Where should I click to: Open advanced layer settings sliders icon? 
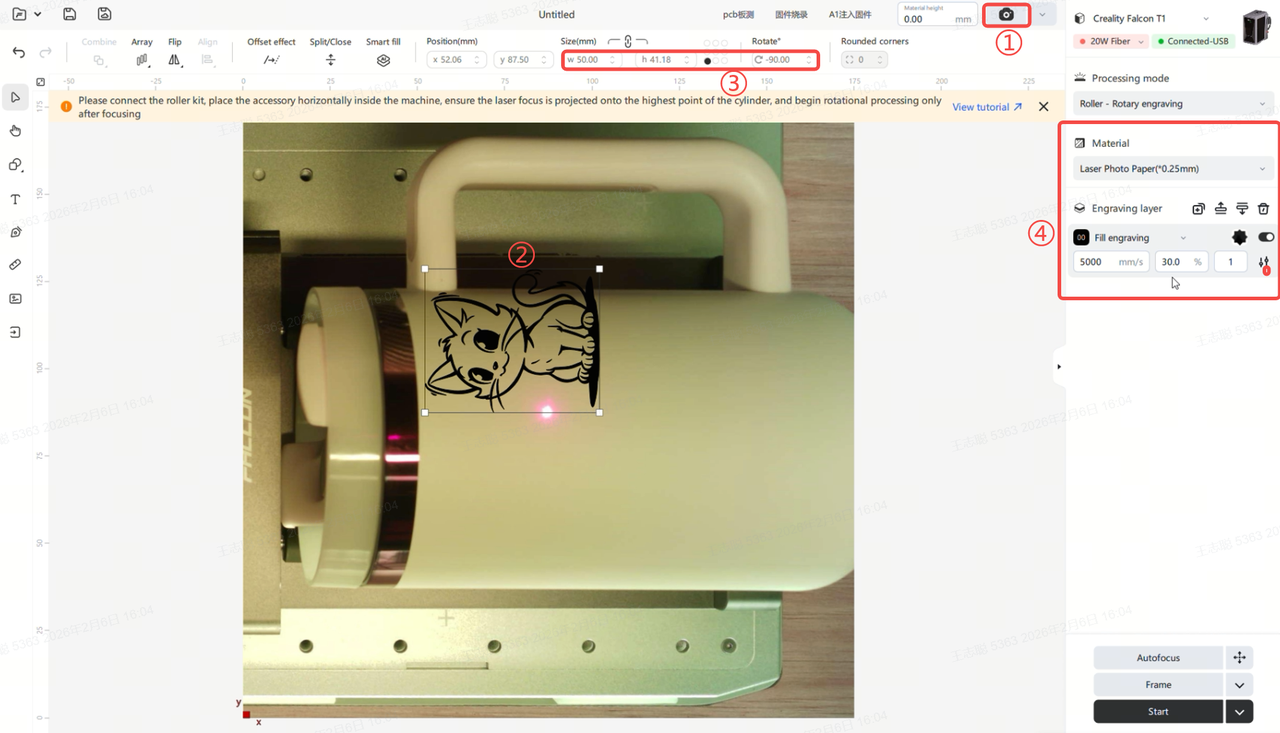(1264, 262)
